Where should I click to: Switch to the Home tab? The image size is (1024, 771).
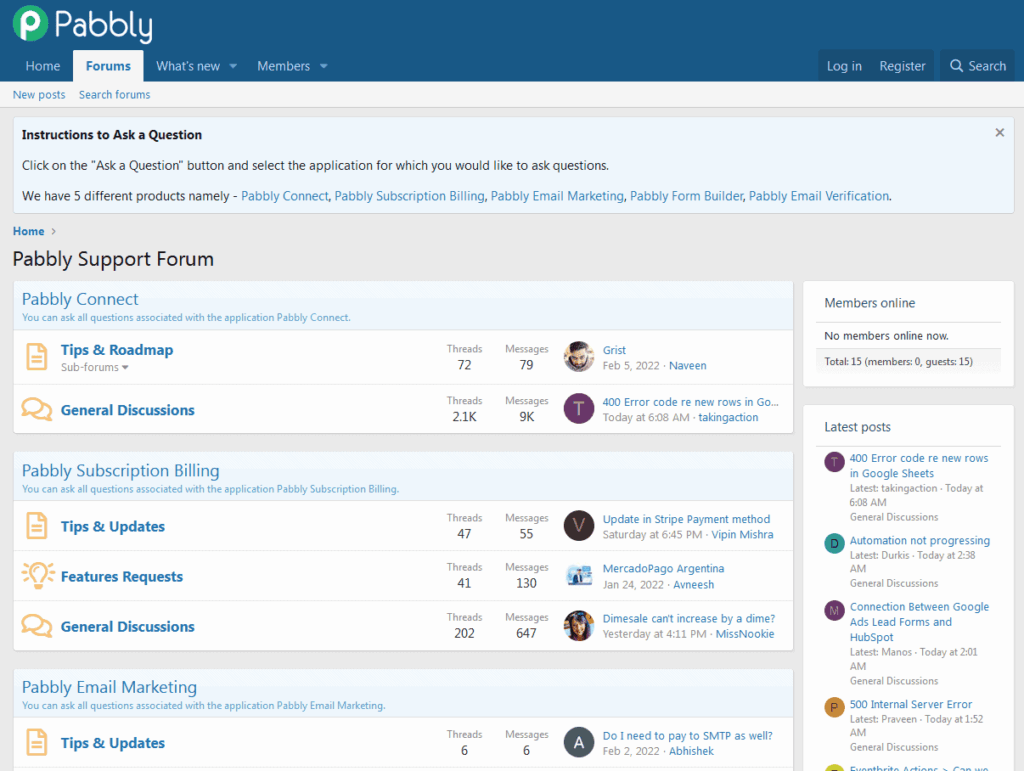43,66
